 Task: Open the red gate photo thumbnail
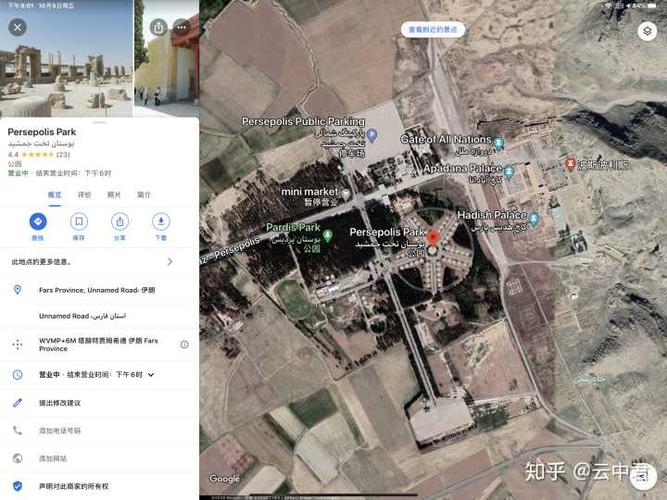(166, 58)
